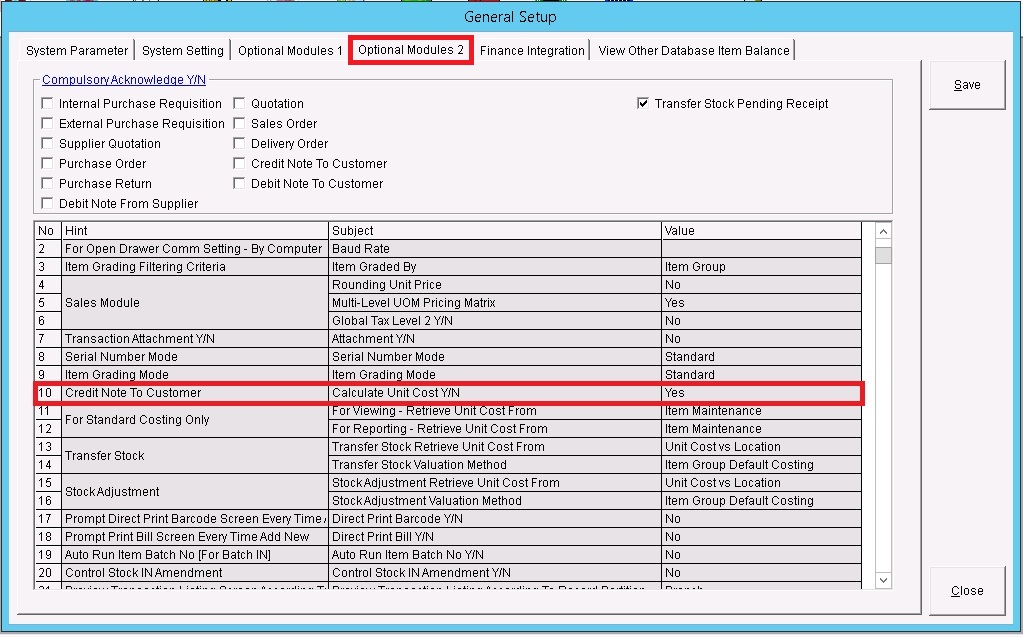Enable Internal Purchase Requisition checkbox
Viewport: 1023px width, 637px height.
tap(48, 104)
